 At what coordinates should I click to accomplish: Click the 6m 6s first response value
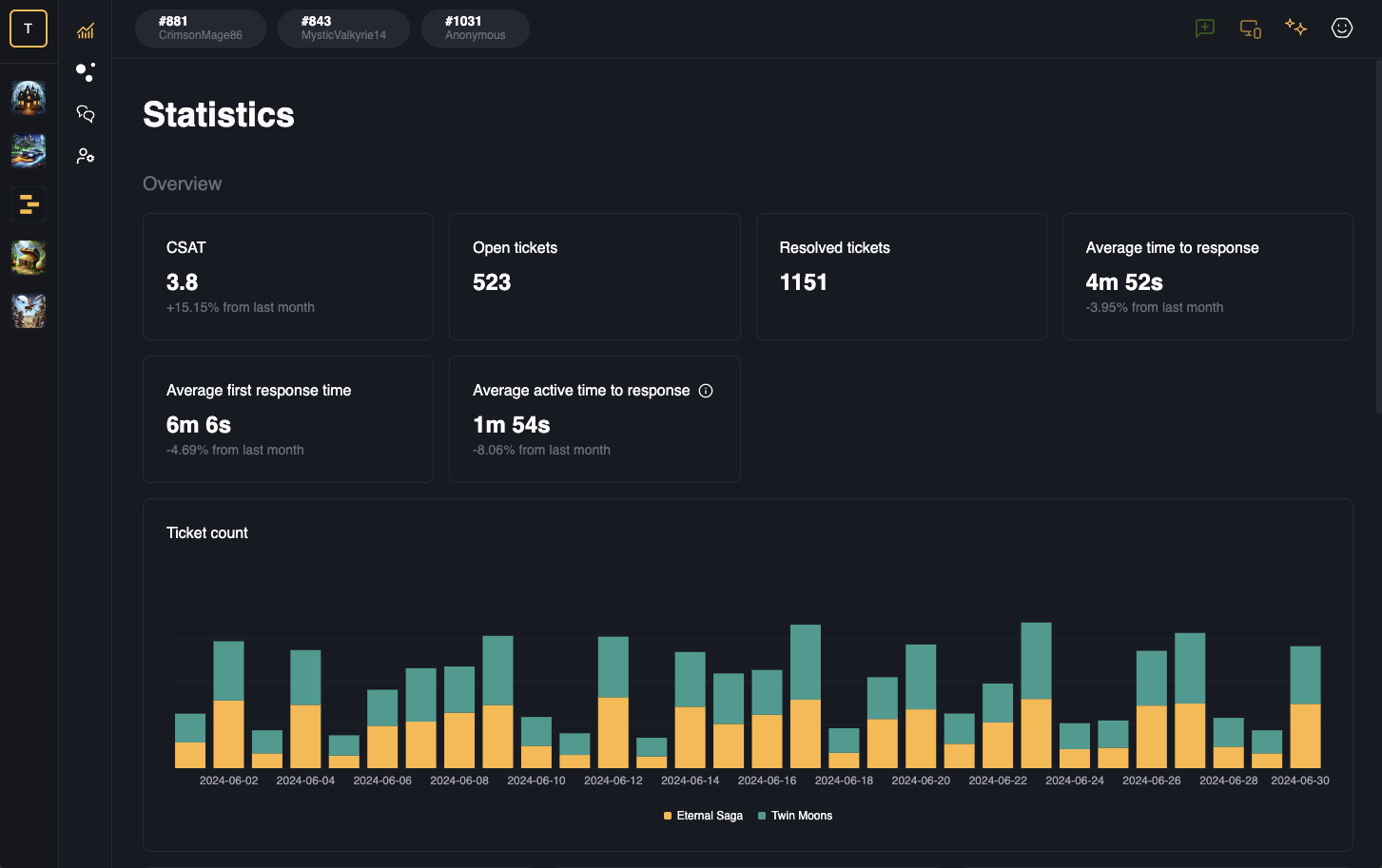click(x=199, y=425)
